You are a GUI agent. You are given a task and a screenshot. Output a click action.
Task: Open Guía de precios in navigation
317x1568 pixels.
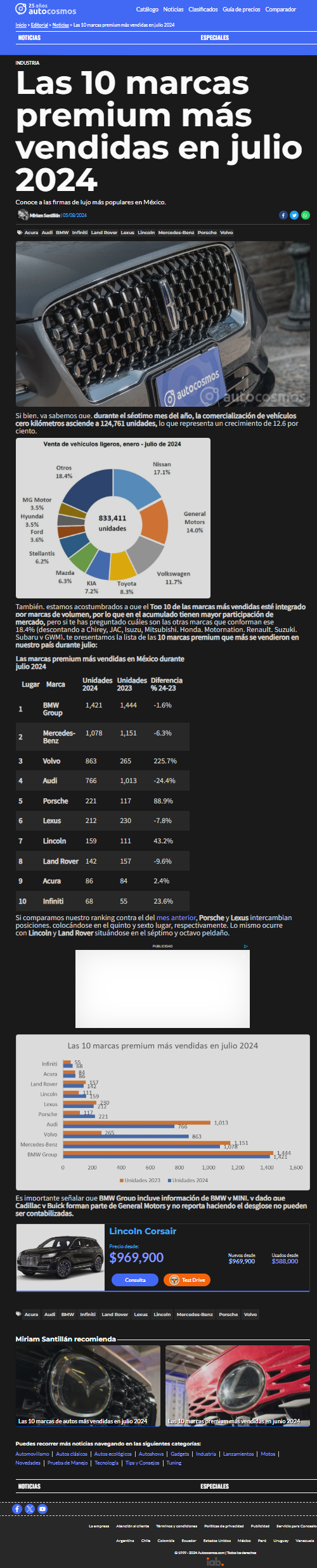242,10
